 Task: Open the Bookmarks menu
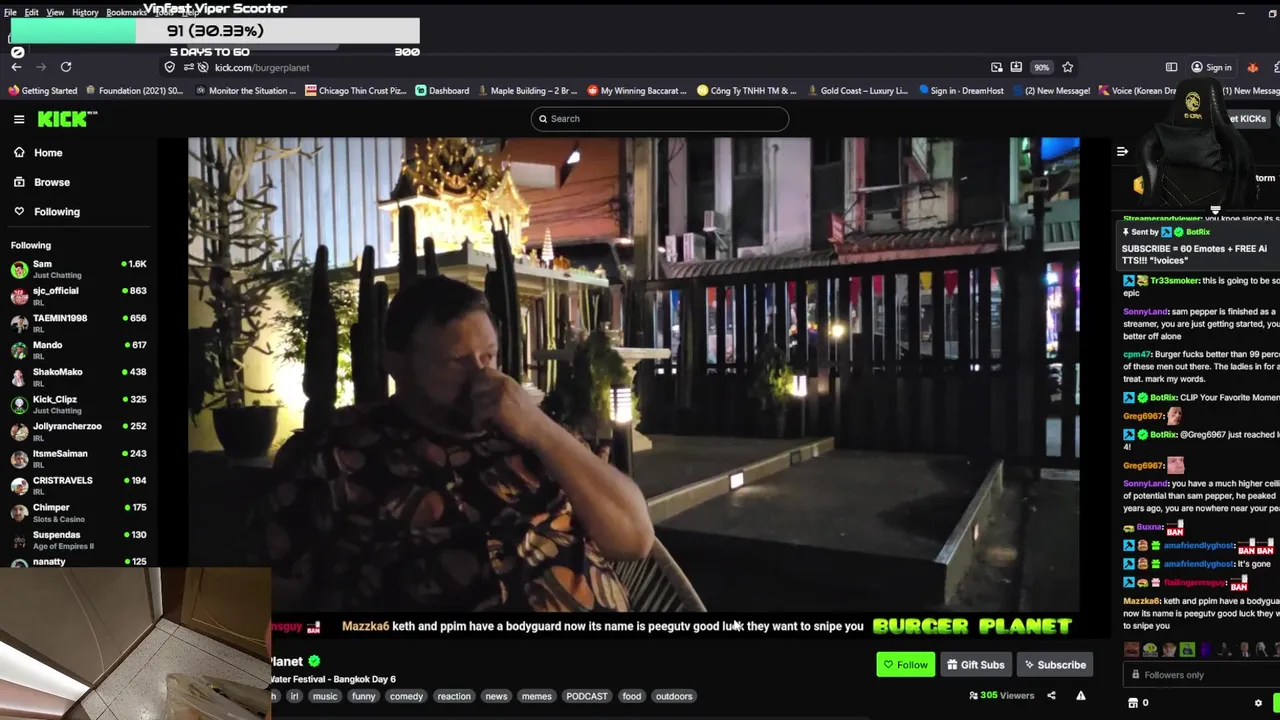point(127,12)
